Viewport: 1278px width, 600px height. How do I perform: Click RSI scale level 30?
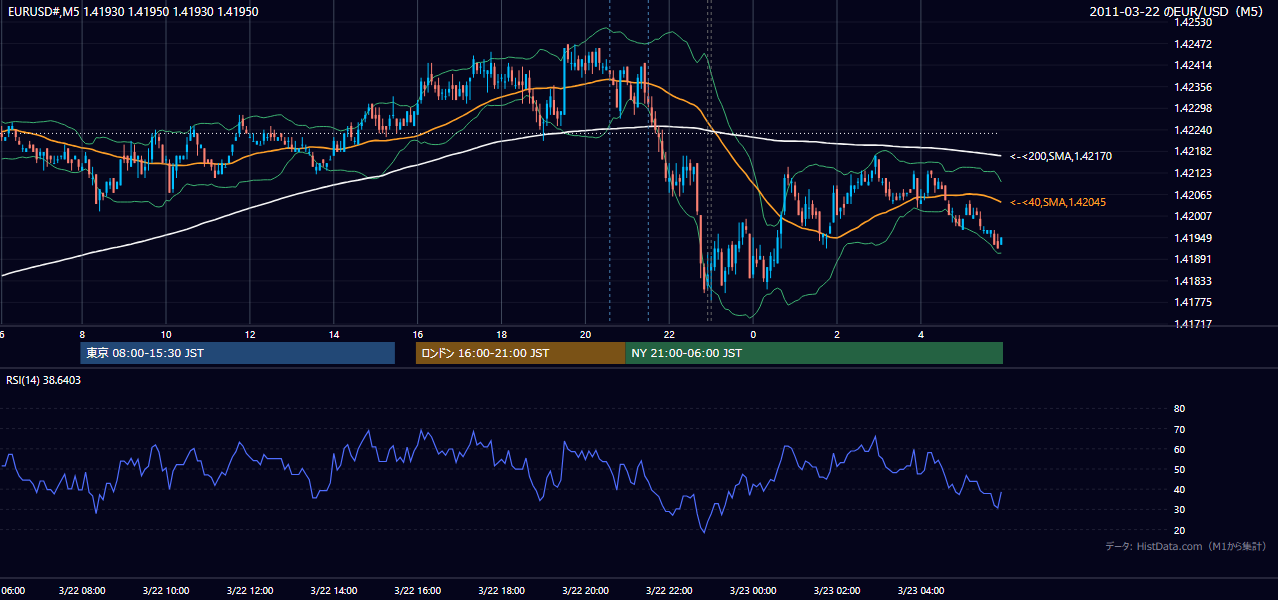[1179, 510]
